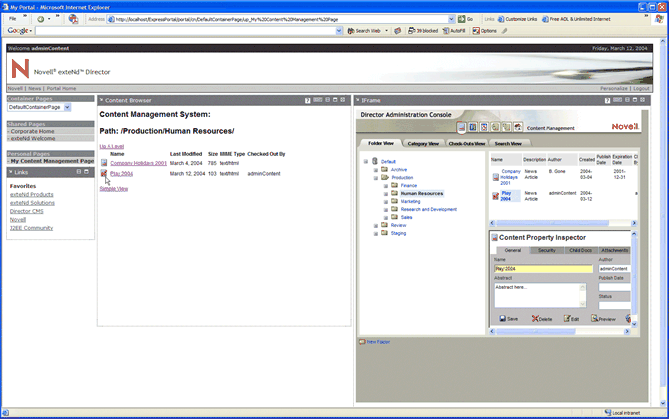The height and width of the screenshot is (419, 669).
Task: Click the fifth Director Administration Console toolbar icon
Action: click(506, 127)
